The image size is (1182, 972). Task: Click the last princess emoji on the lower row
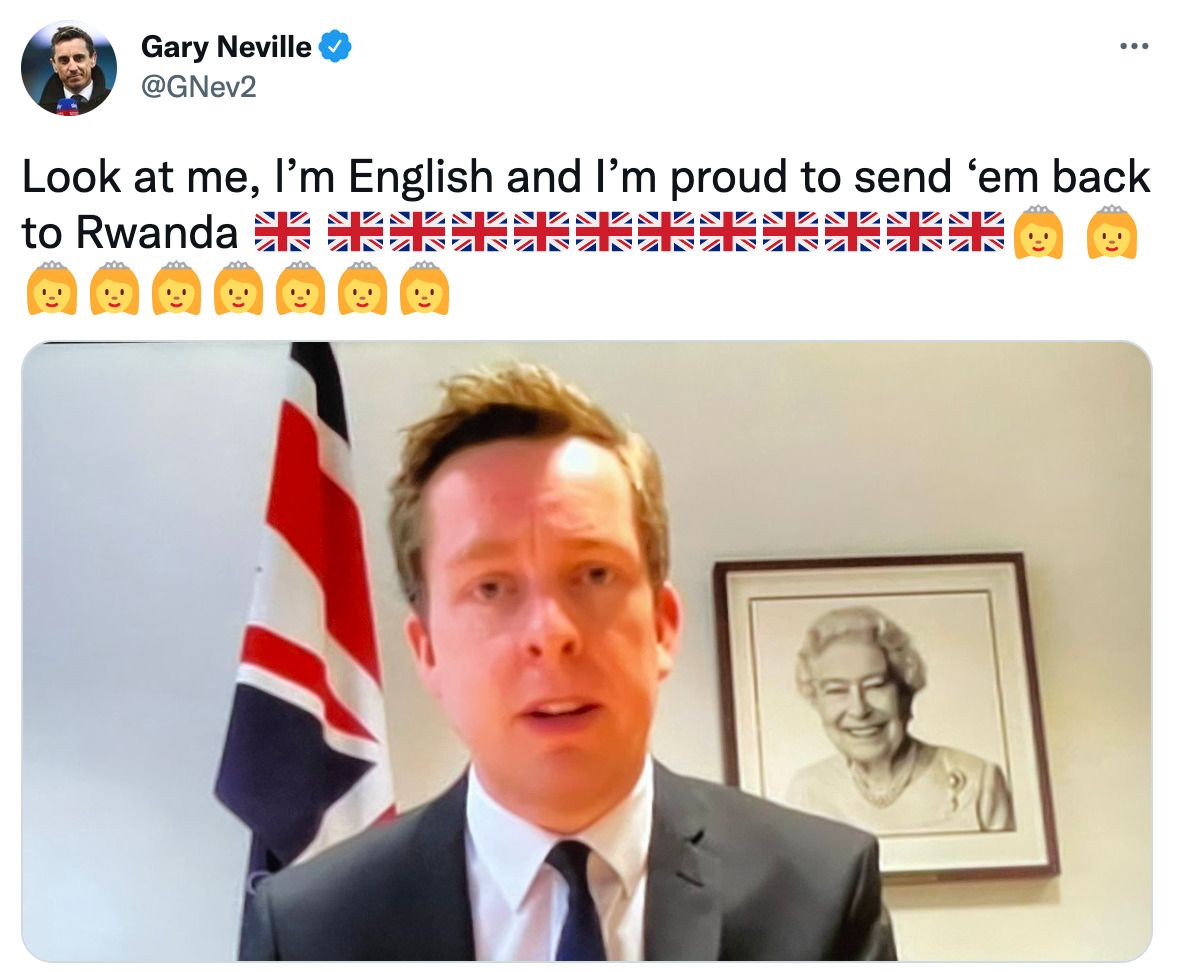tap(424, 288)
